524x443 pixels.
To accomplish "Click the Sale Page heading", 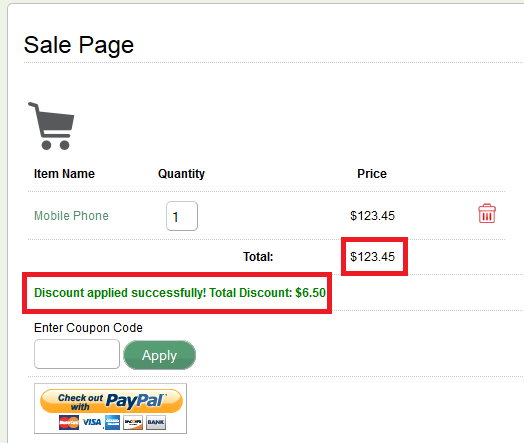I will point(79,45).
